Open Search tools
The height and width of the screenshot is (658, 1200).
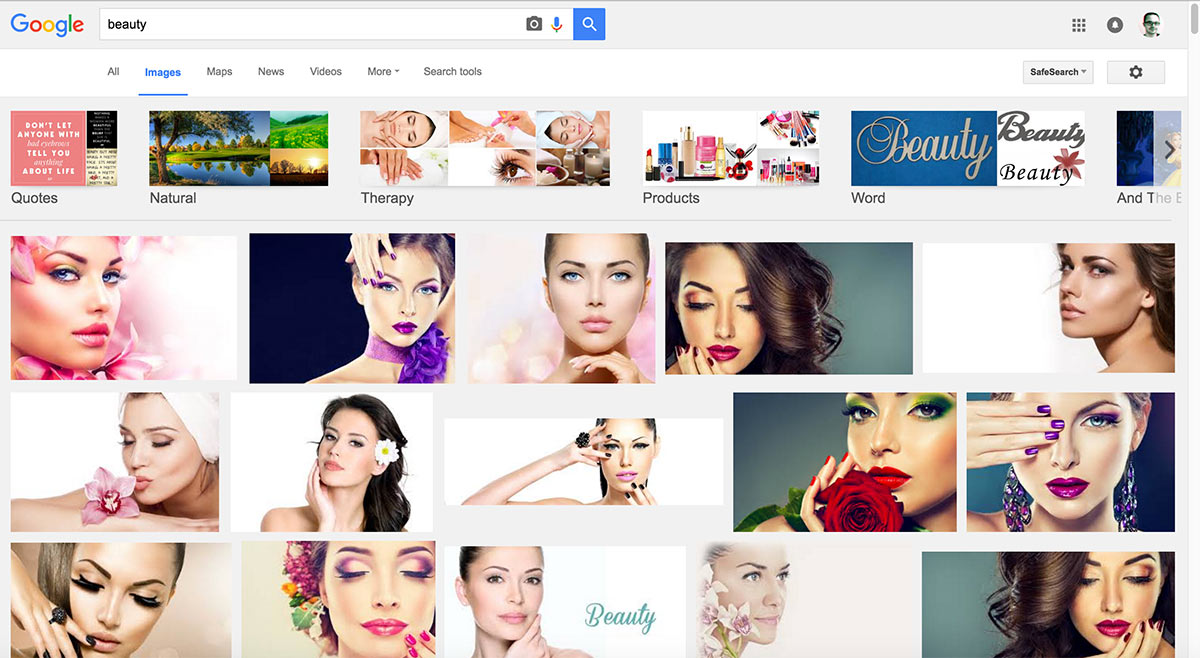452,72
